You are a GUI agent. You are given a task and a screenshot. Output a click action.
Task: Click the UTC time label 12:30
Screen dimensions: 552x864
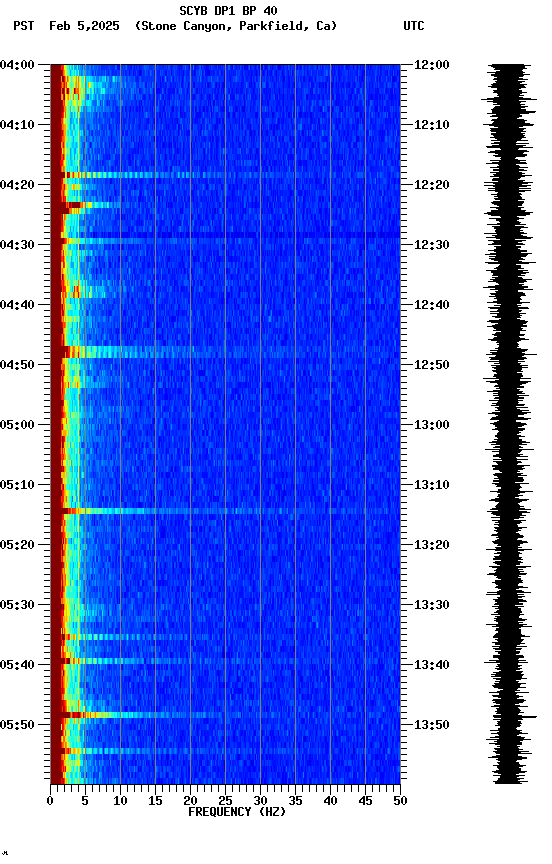pyautogui.click(x=432, y=245)
